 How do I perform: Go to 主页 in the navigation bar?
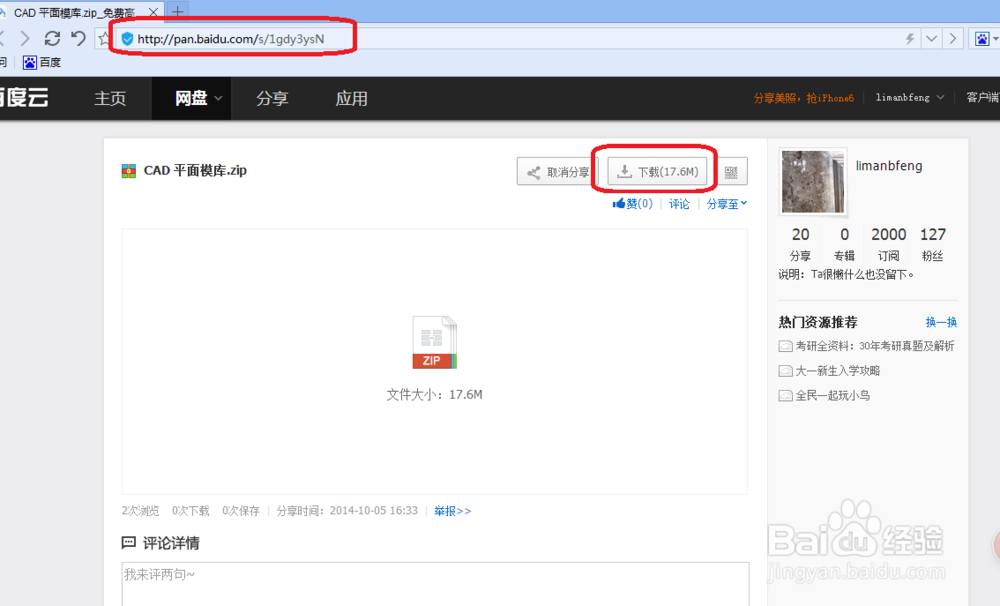coord(110,98)
